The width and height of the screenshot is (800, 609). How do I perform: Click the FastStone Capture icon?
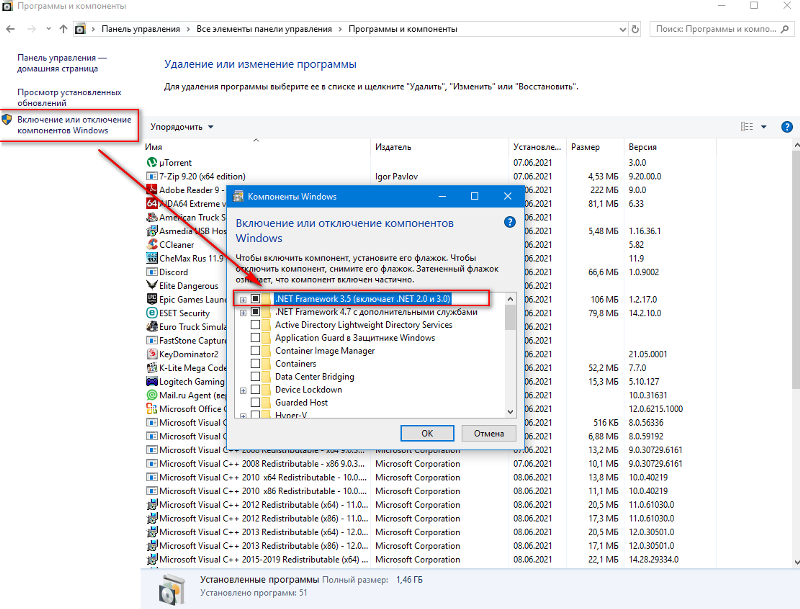(152, 340)
